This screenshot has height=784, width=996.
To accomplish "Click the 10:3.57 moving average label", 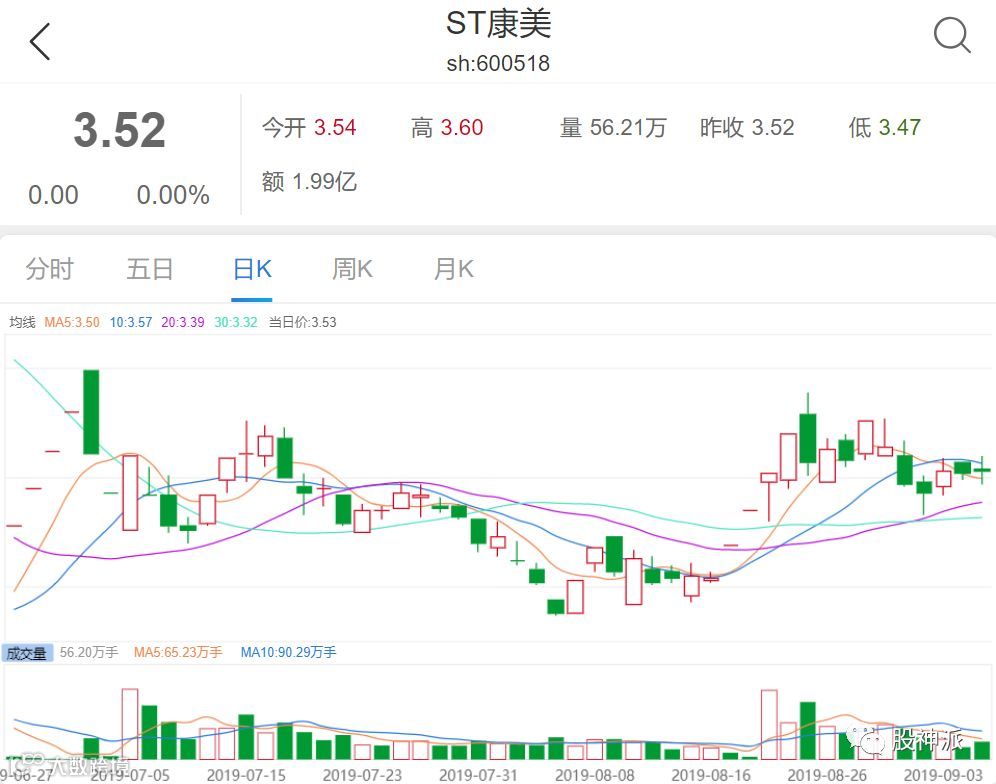I will point(131,322).
